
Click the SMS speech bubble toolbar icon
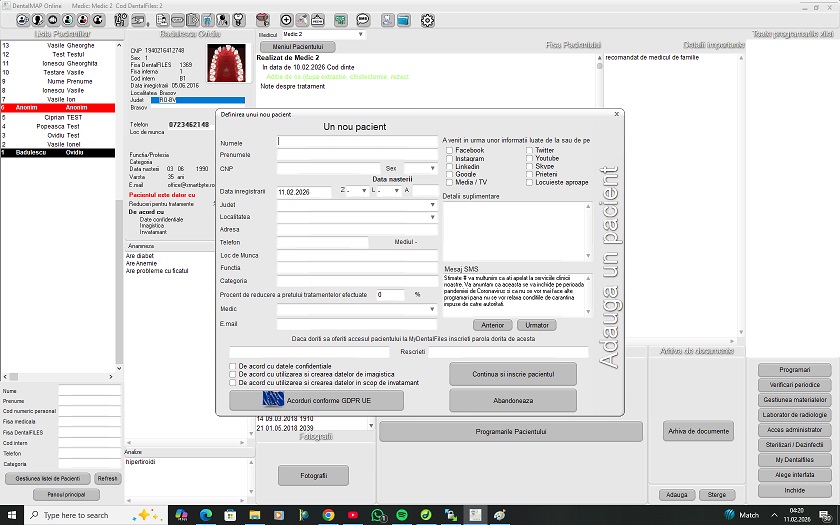362,20
